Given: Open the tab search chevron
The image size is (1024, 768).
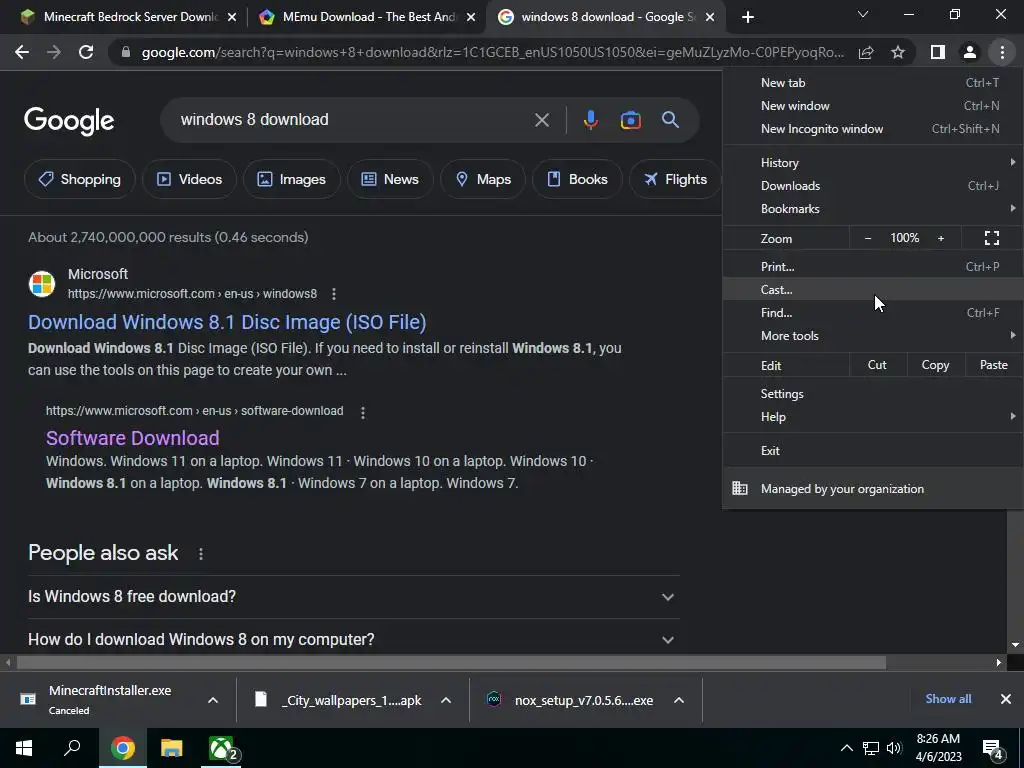Looking at the screenshot, I should [863, 14].
